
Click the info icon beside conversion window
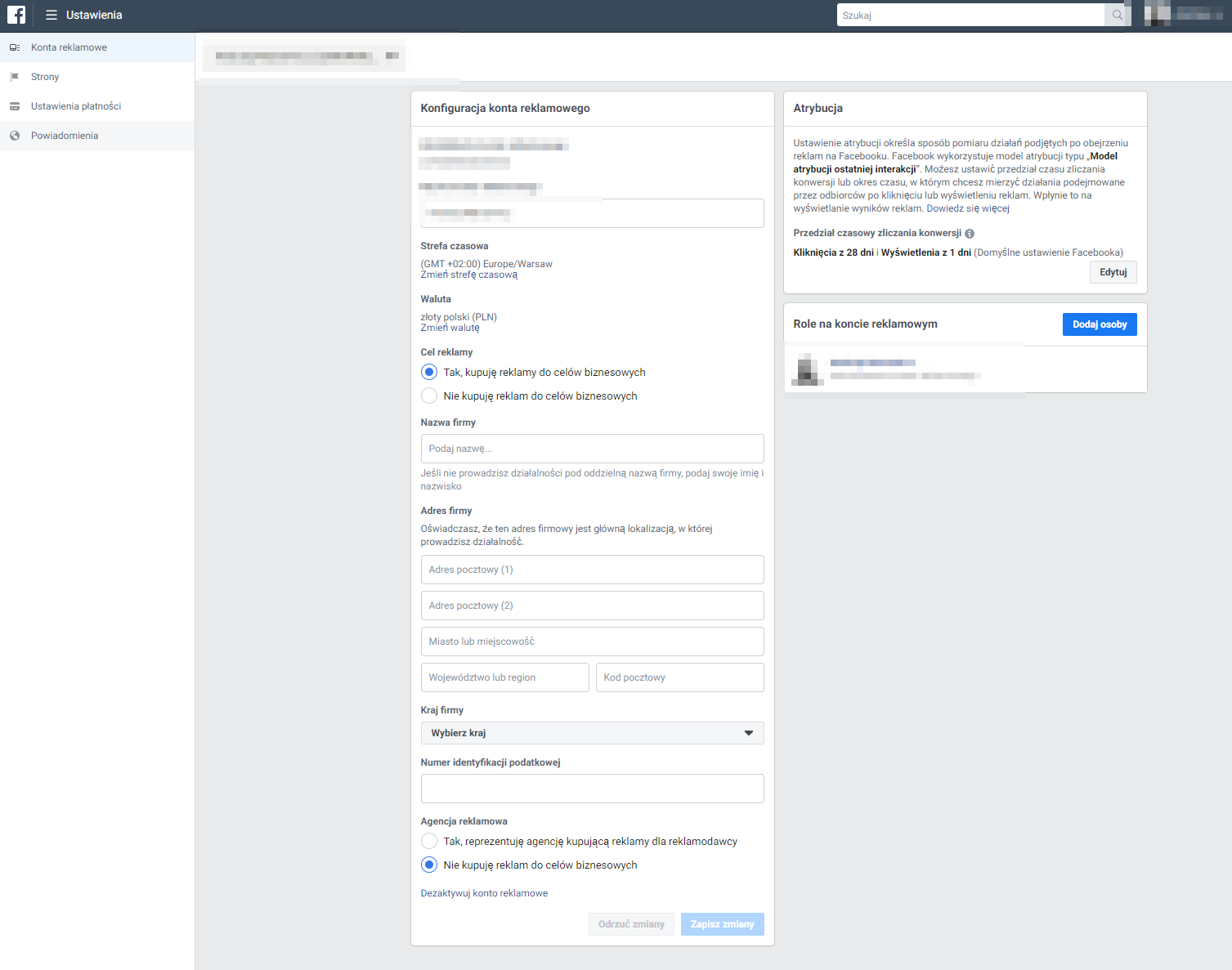(x=970, y=234)
